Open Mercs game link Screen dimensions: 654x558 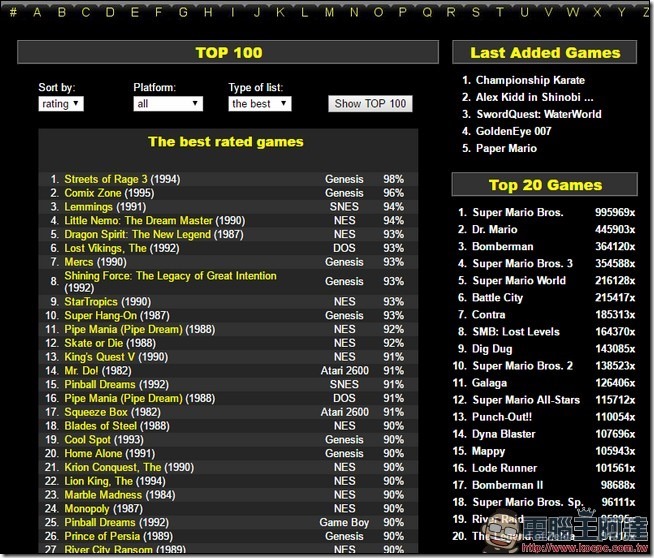(78, 261)
